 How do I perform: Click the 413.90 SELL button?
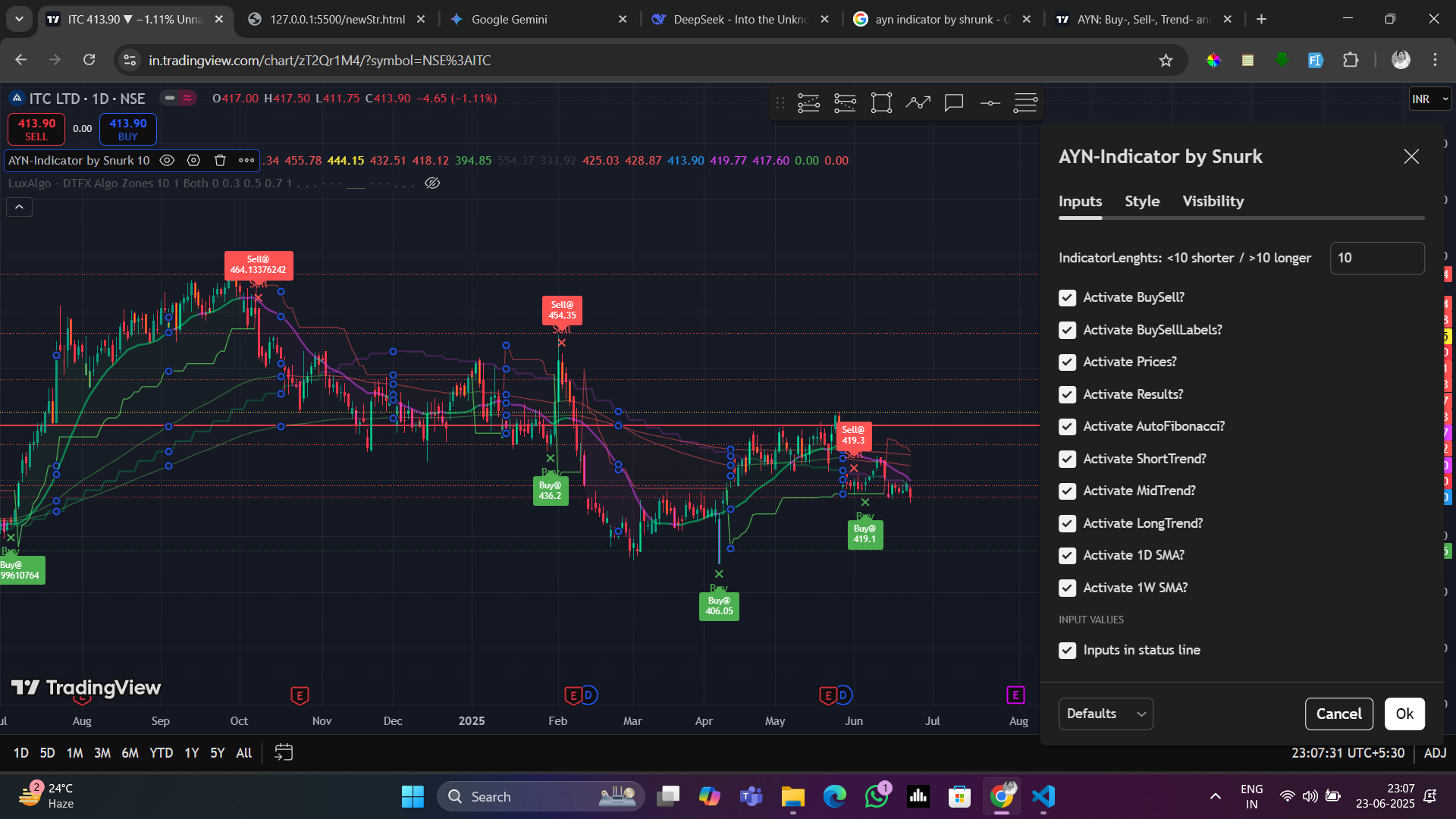(36, 129)
